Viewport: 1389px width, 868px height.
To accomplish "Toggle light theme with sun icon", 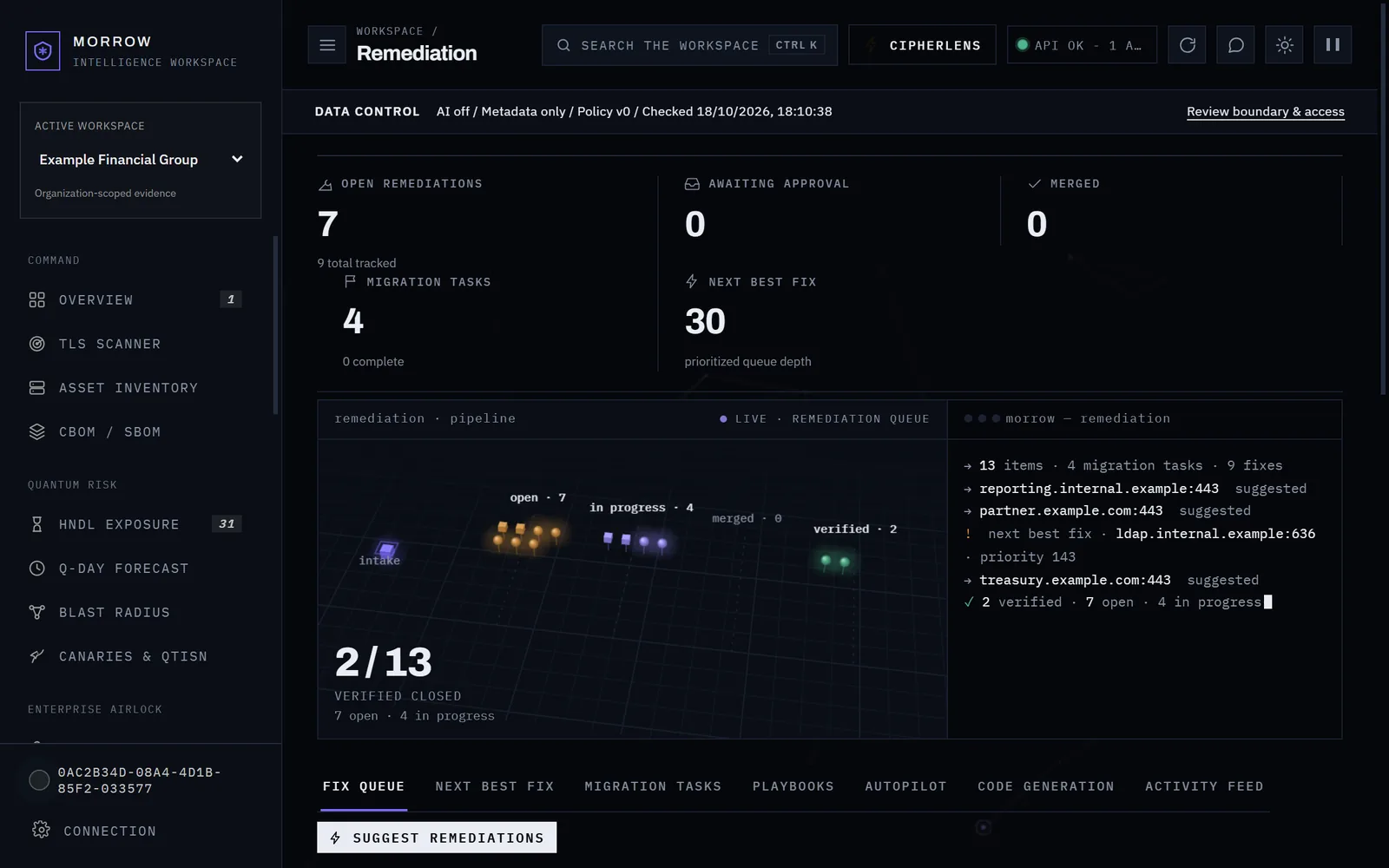I will (1284, 45).
